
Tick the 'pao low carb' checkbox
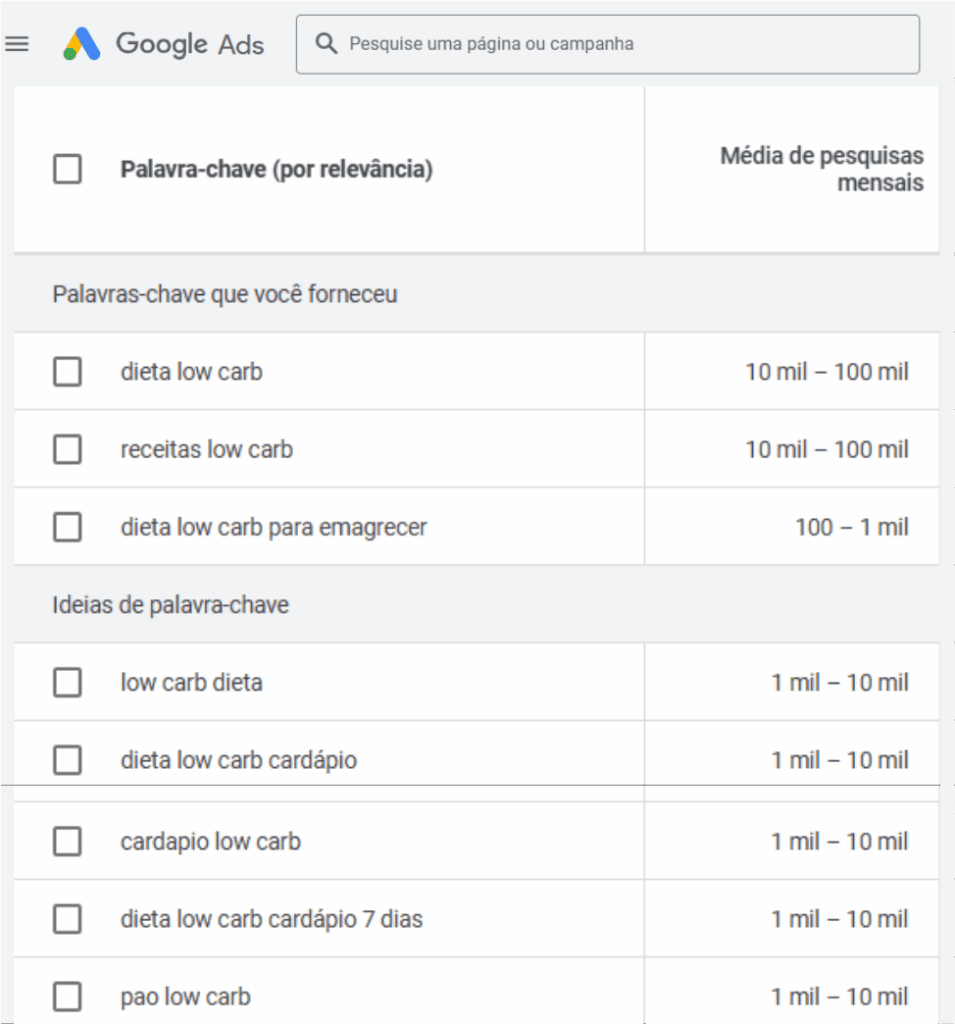67,997
